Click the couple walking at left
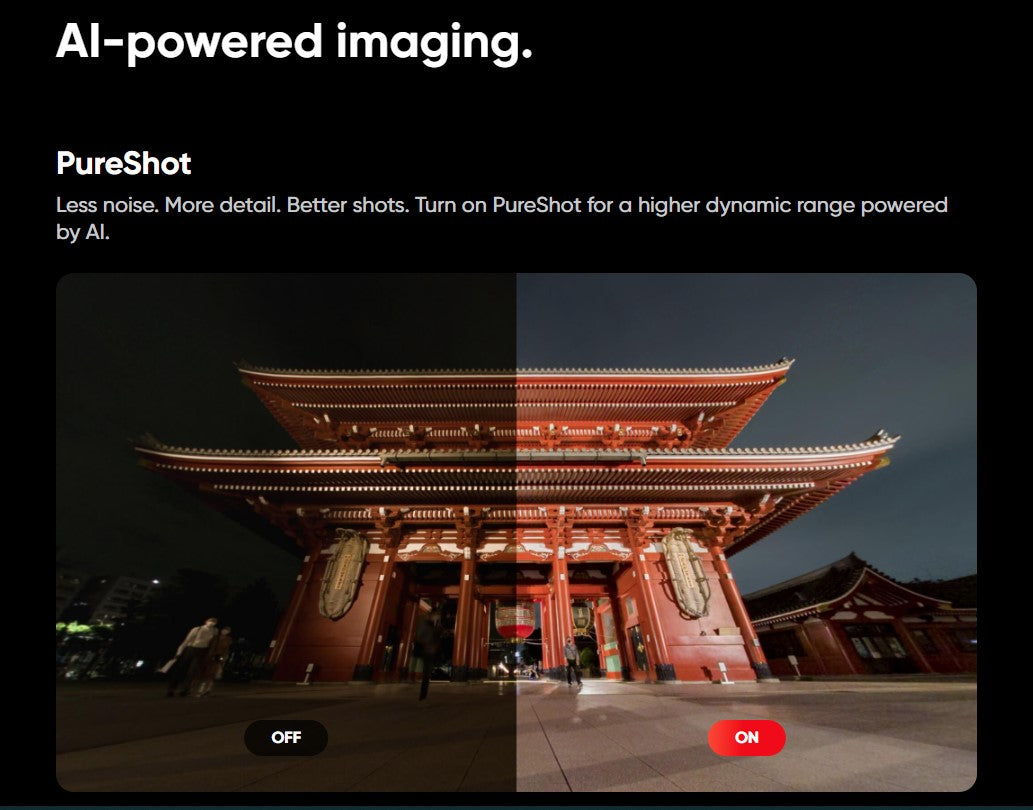 pyautogui.click(x=200, y=655)
